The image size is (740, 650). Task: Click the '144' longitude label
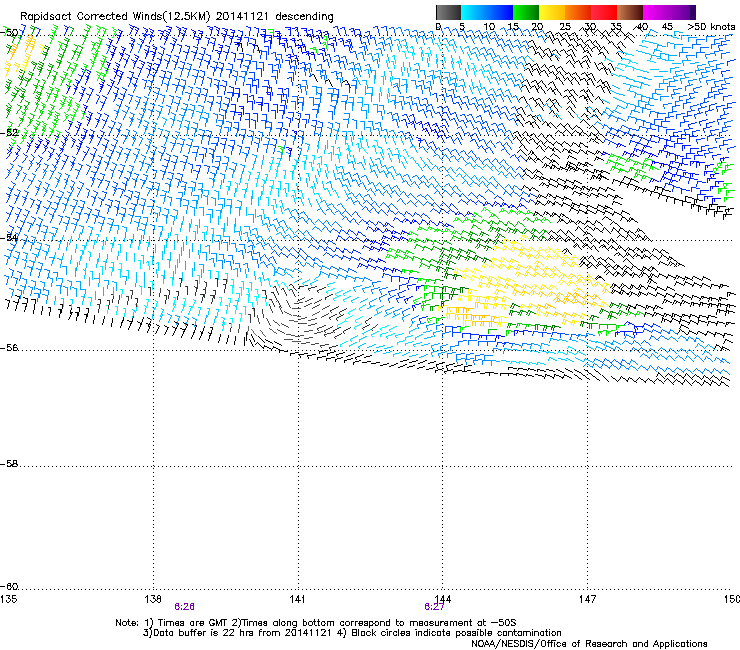[442, 599]
